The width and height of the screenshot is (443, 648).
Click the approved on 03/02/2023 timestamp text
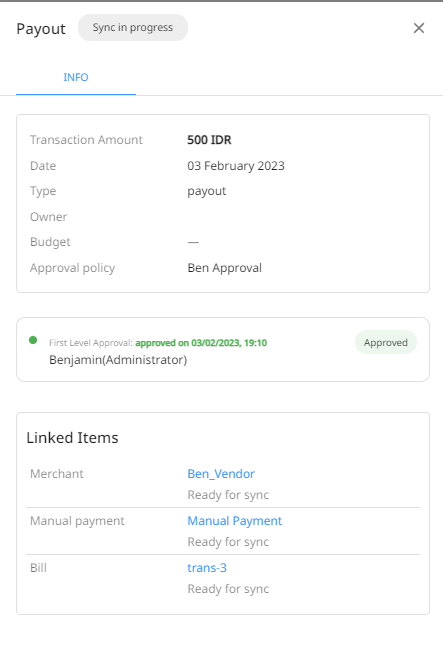201,343
